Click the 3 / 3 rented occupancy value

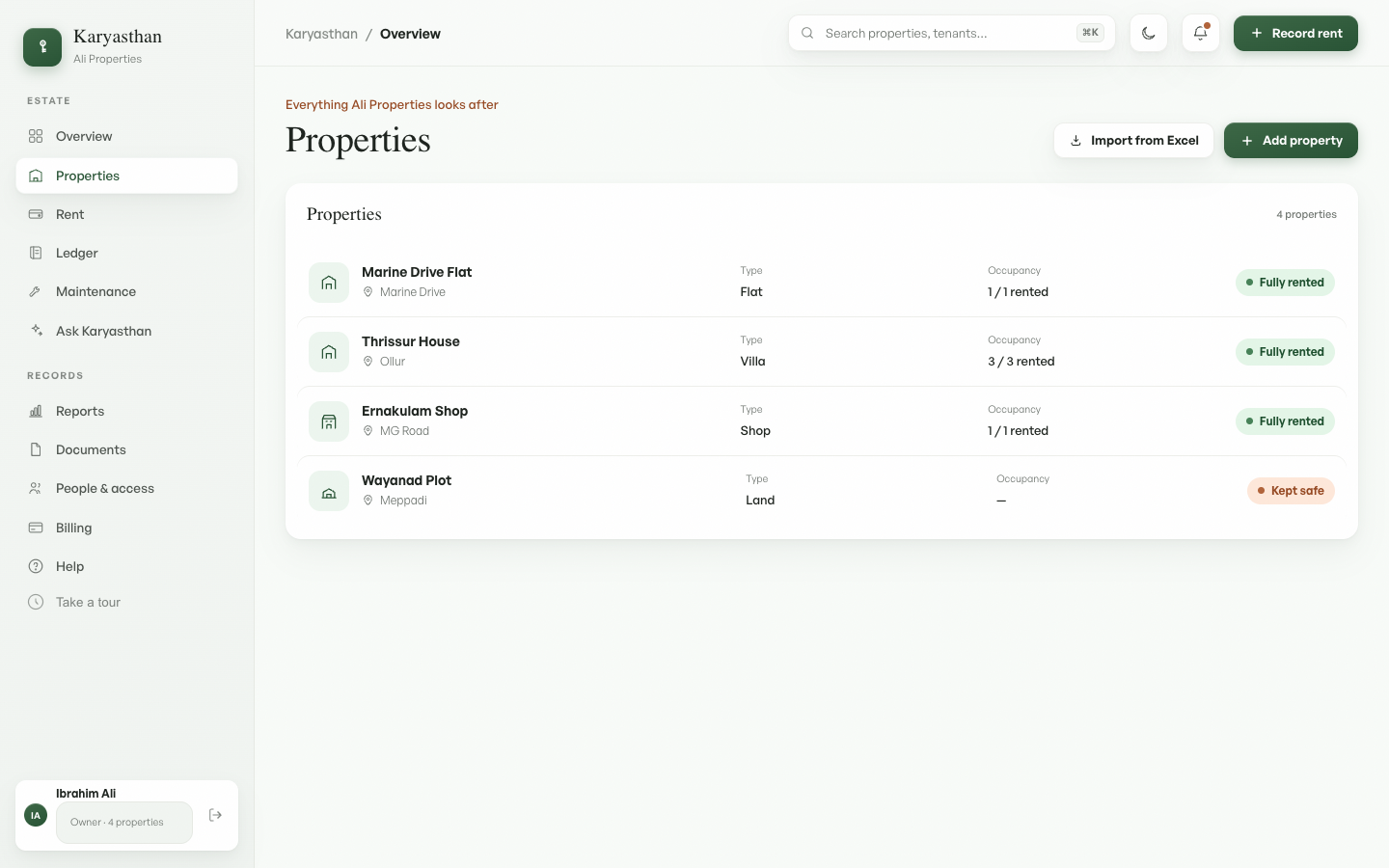point(1021,362)
